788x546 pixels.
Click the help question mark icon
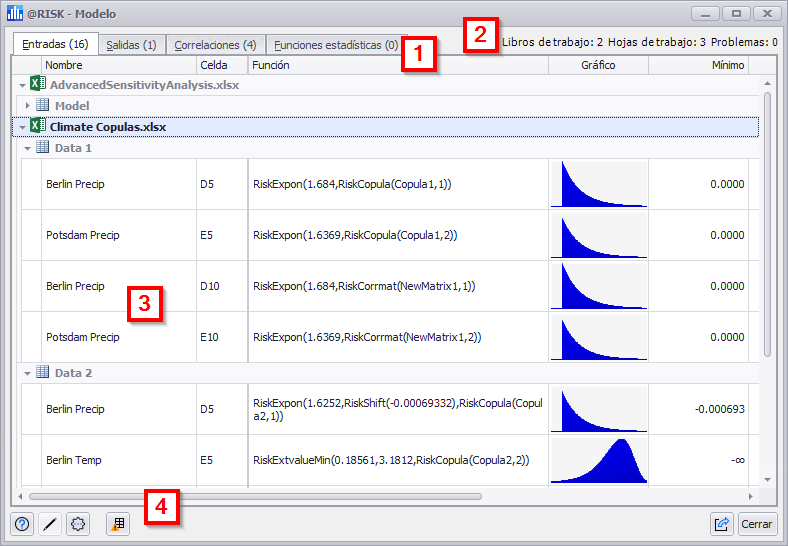click(x=22, y=523)
